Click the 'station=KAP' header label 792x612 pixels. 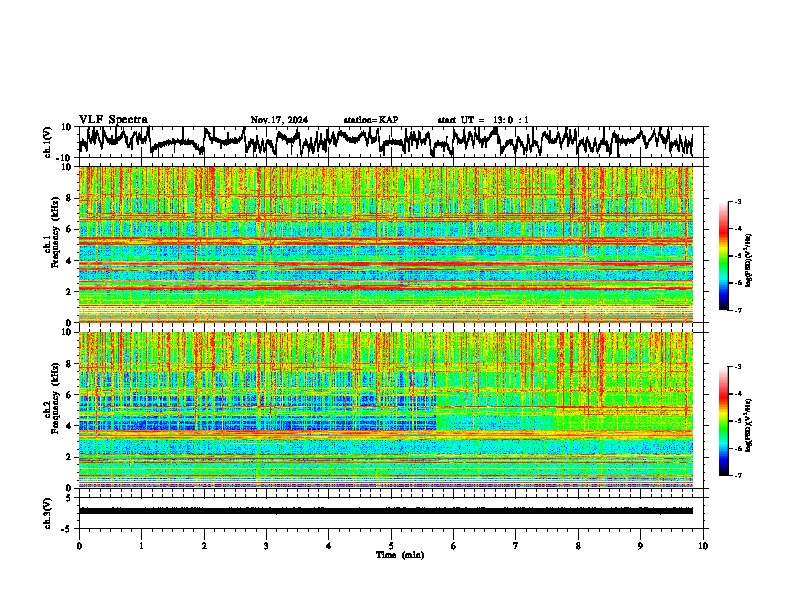[371, 120]
